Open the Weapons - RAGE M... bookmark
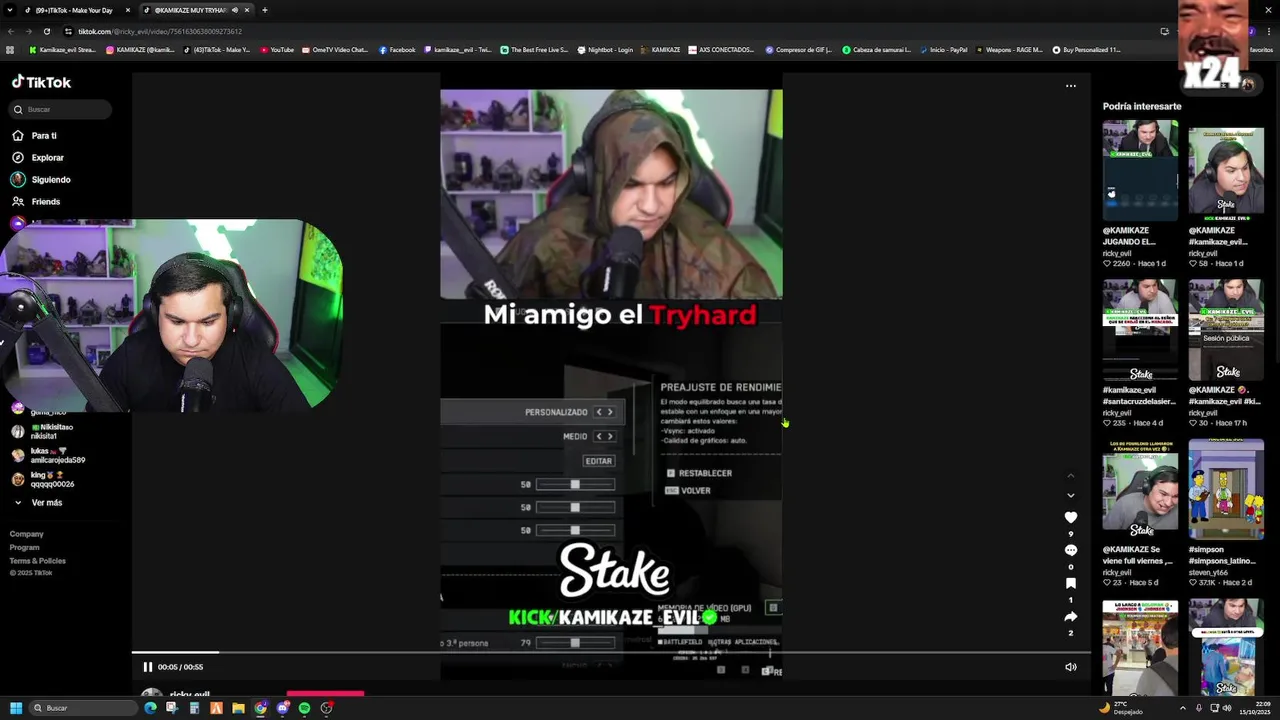Screen dimensions: 1280x720 [x=1009, y=49]
